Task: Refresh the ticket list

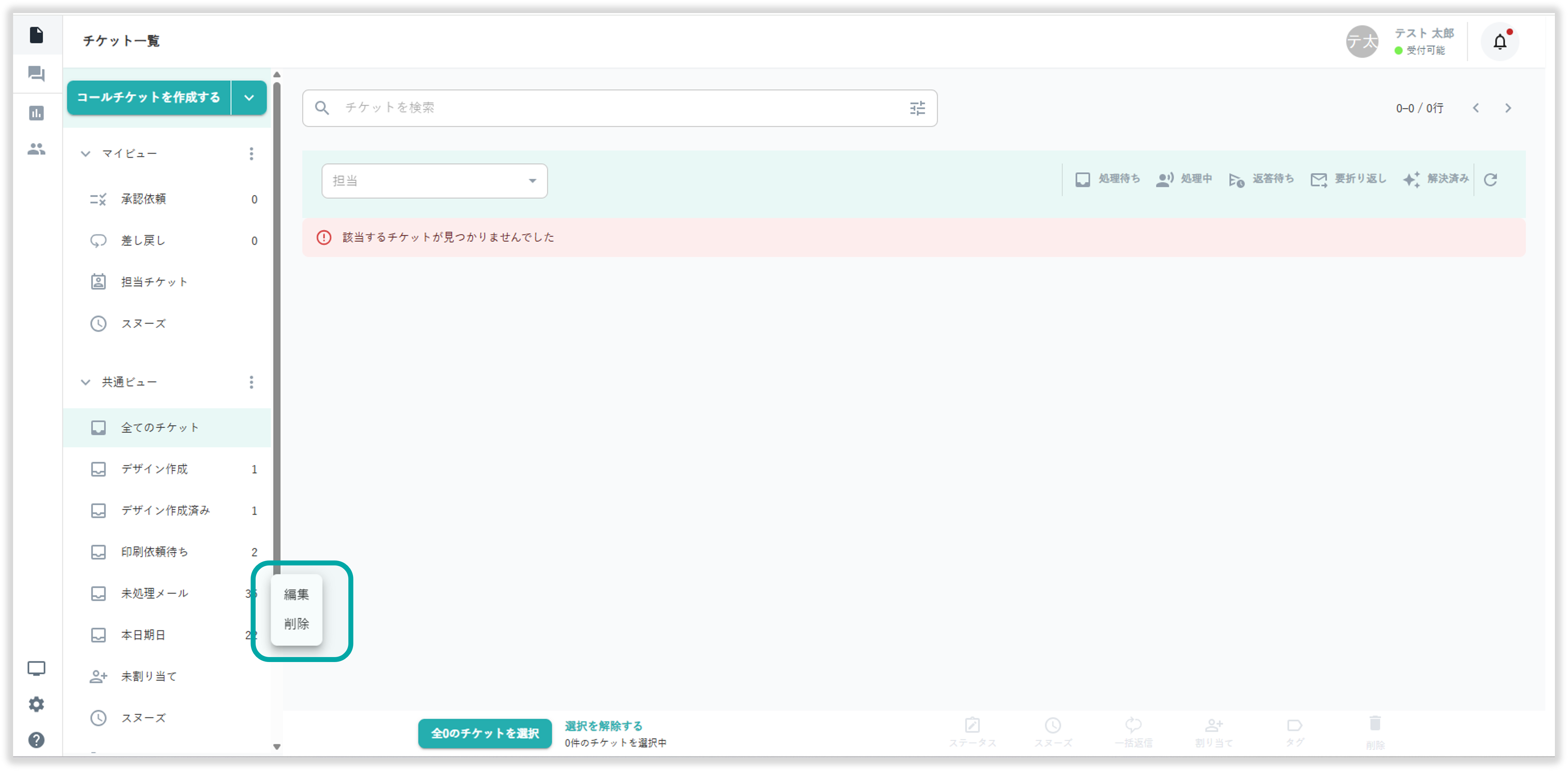Action: tap(1490, 179)
